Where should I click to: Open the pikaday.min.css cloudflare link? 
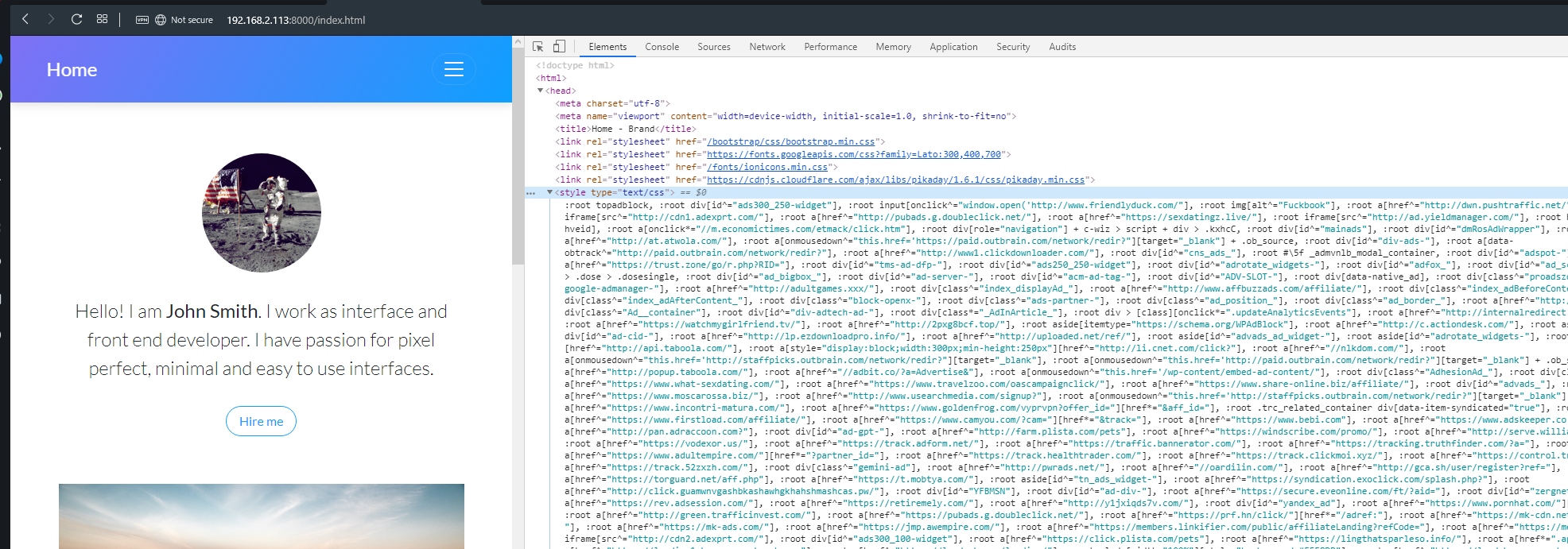point(896,180)
